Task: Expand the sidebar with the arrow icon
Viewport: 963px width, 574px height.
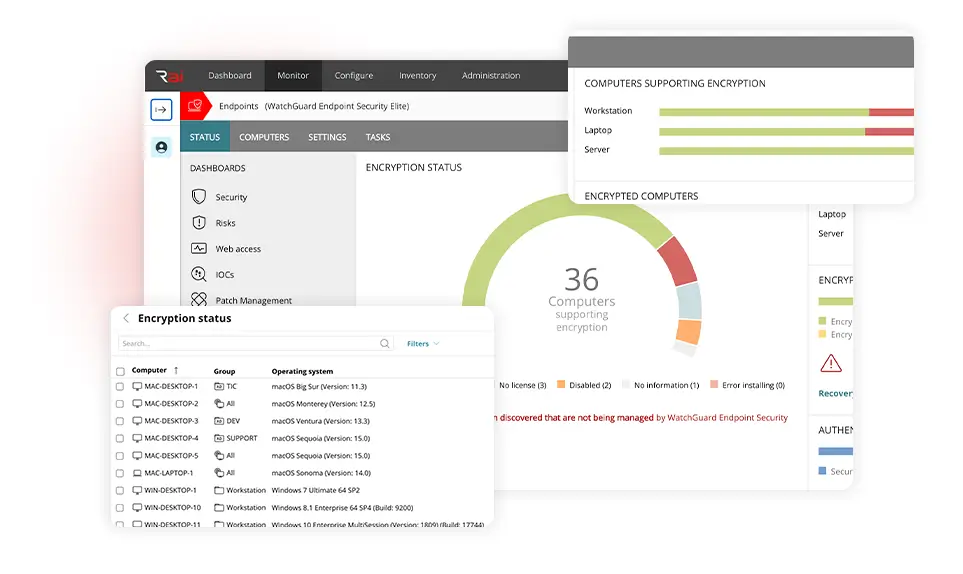Action: click(x=161, y=110)
